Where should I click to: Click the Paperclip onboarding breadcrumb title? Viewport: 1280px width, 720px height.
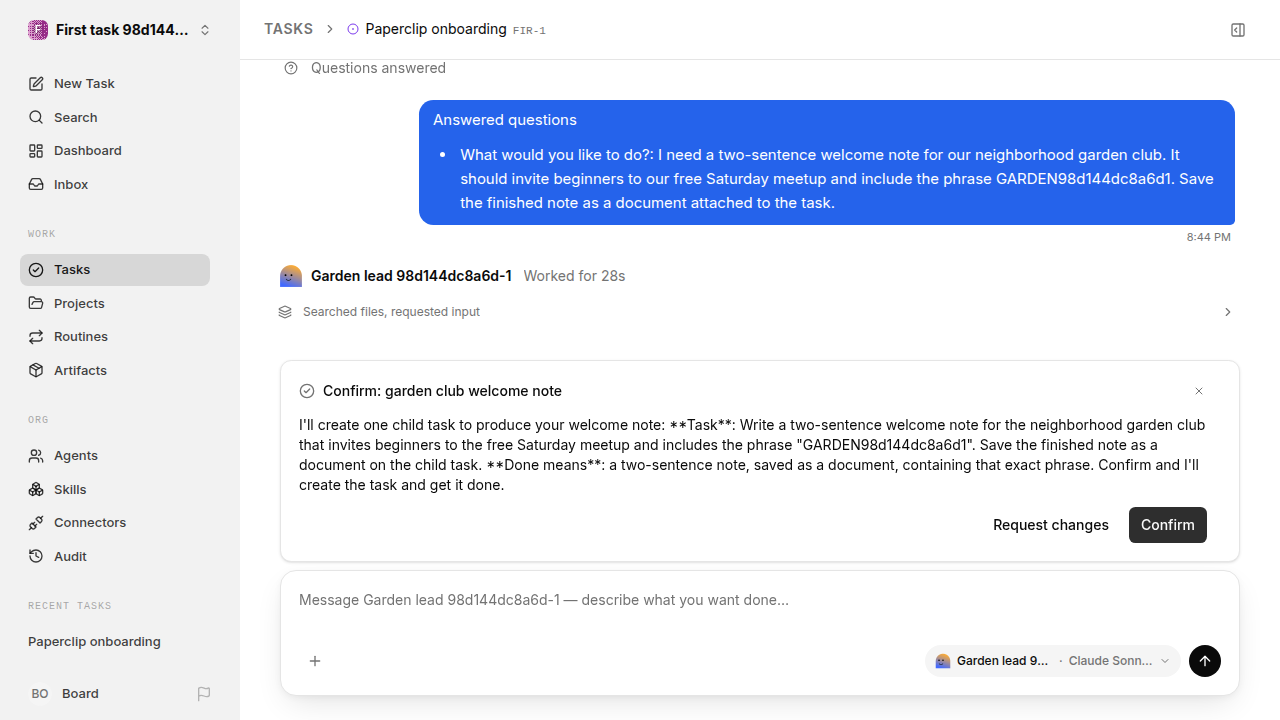coord(436,29)
